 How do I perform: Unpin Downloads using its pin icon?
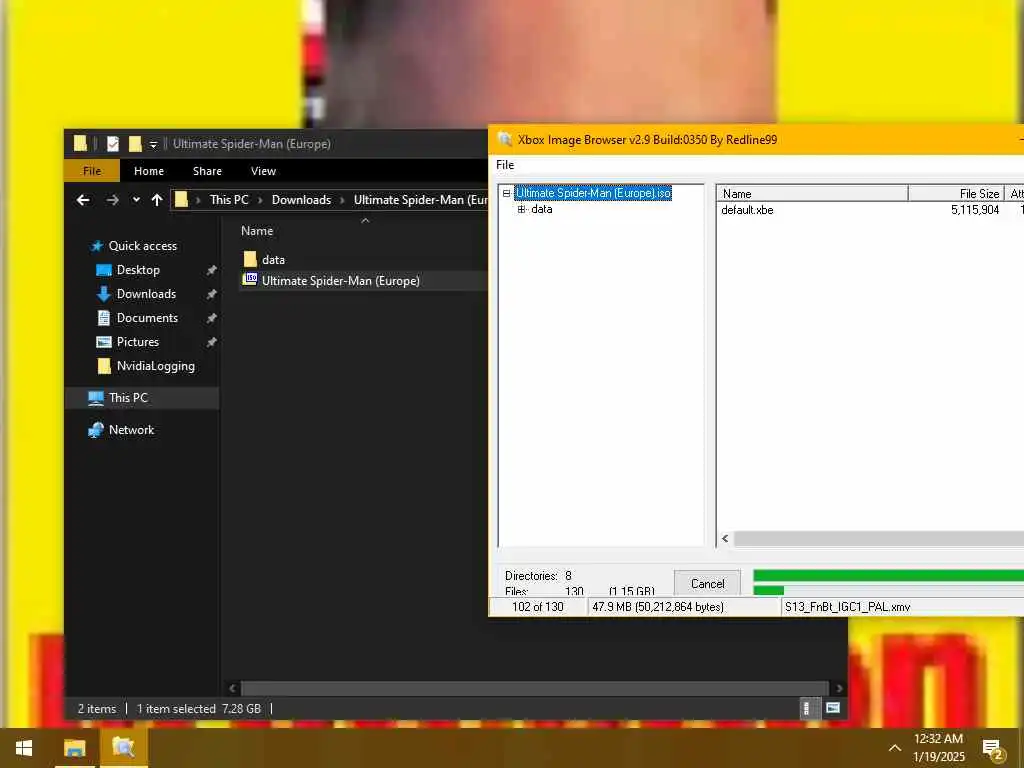pyautogui.click(x=211, y=294)
